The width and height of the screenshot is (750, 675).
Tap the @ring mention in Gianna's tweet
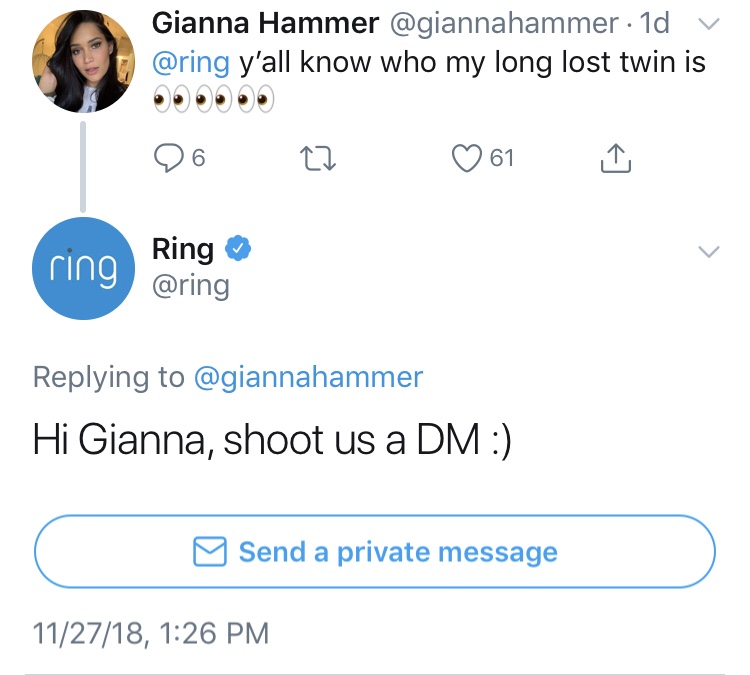(x=191, y=62)
